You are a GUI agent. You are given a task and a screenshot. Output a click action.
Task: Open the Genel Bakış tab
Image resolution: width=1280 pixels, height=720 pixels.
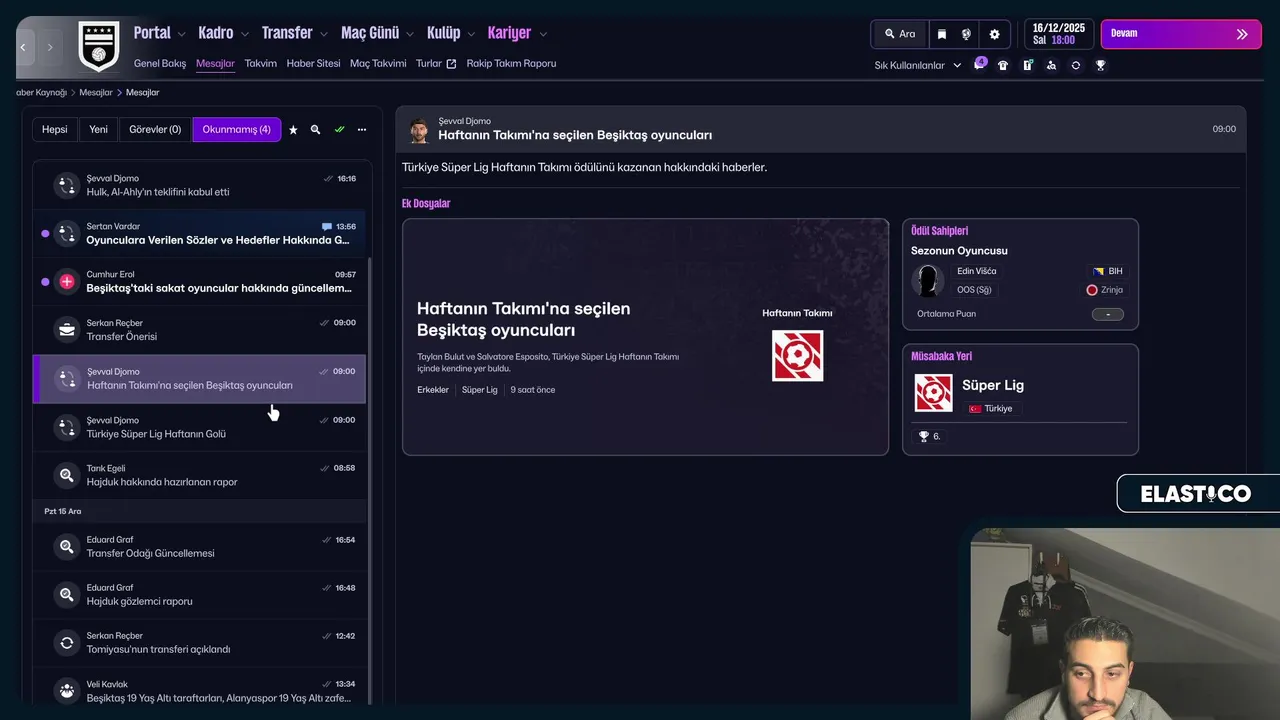click(x=160, y=63)
